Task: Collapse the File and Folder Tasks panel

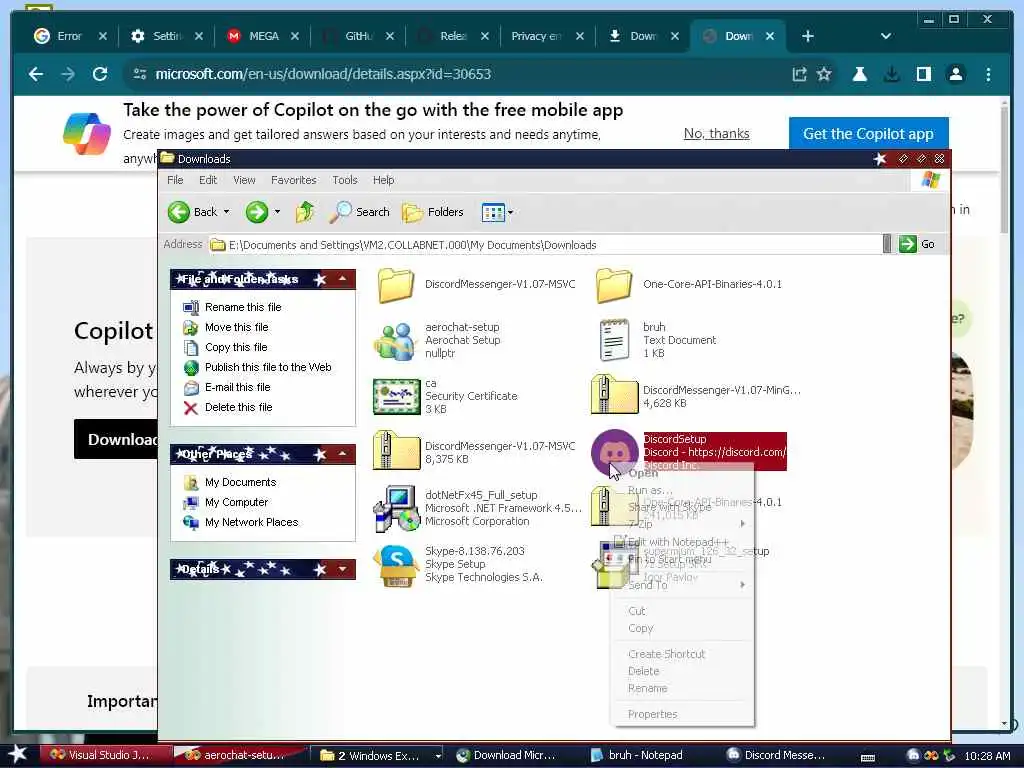Action: click(343, 279)
